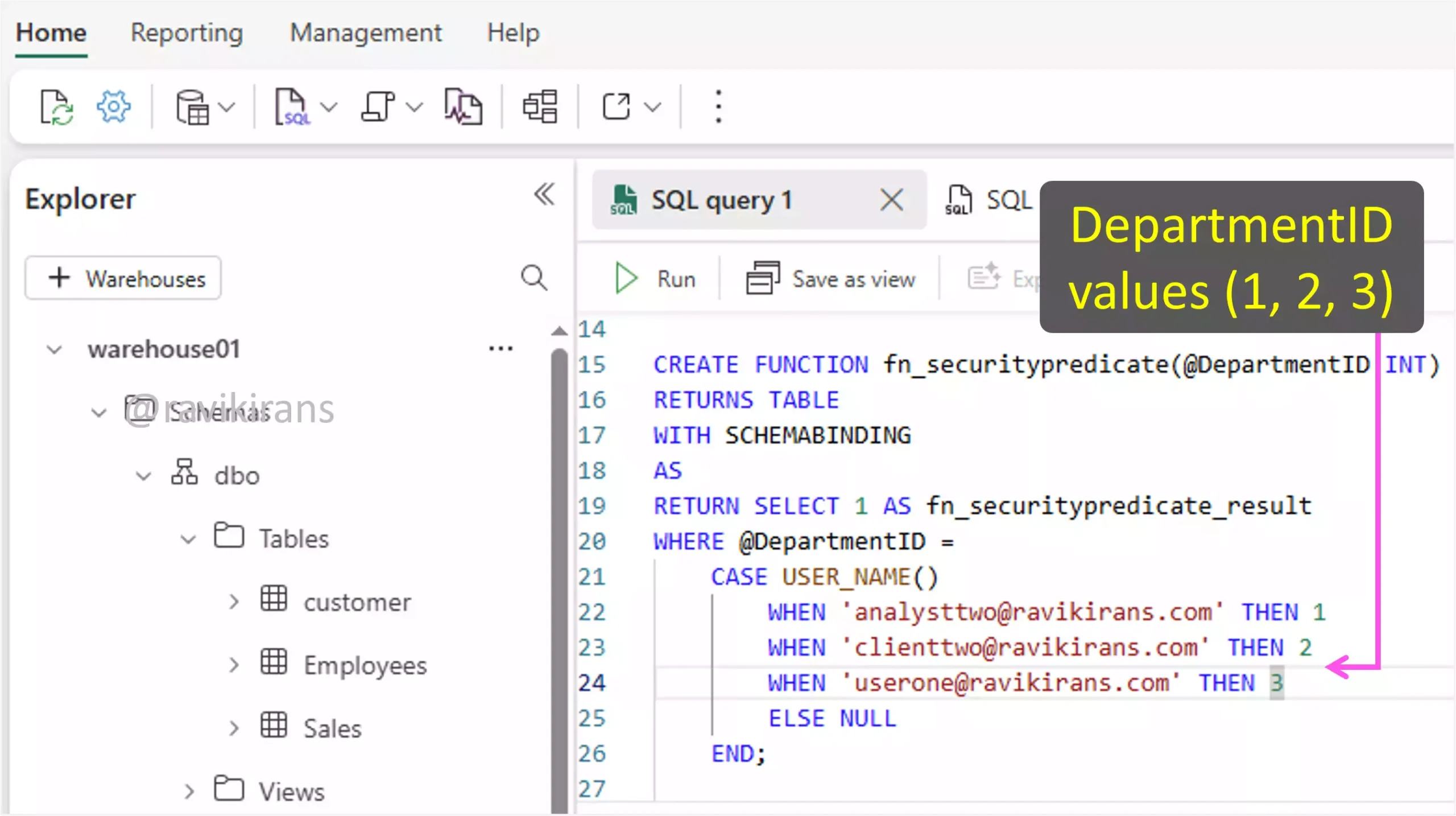Click the customer table grid icon
The width and height of the screenshot is (1456, 816).
[x=274, y=598]
